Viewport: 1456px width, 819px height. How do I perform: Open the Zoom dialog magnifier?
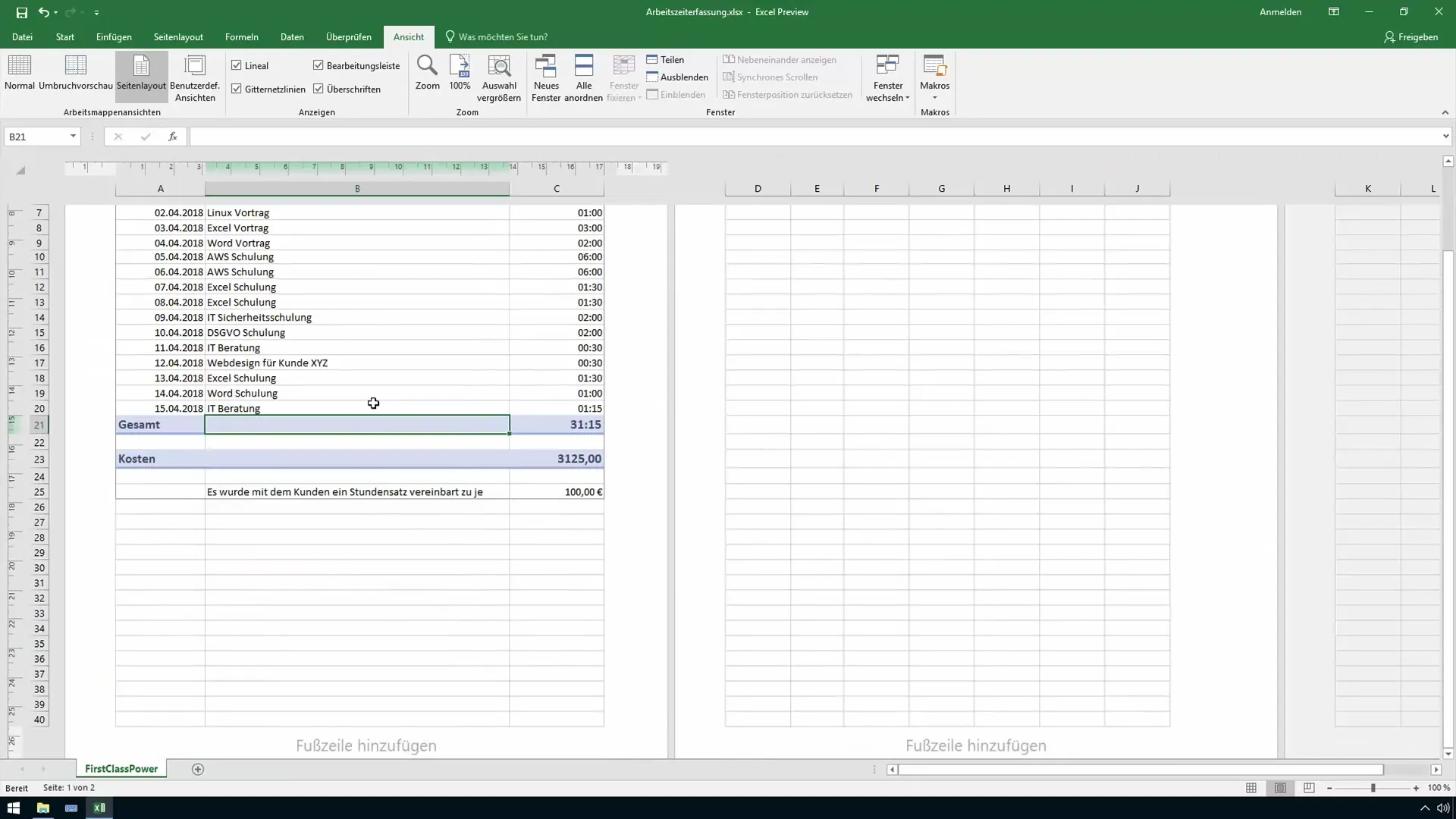pos(427,74)
